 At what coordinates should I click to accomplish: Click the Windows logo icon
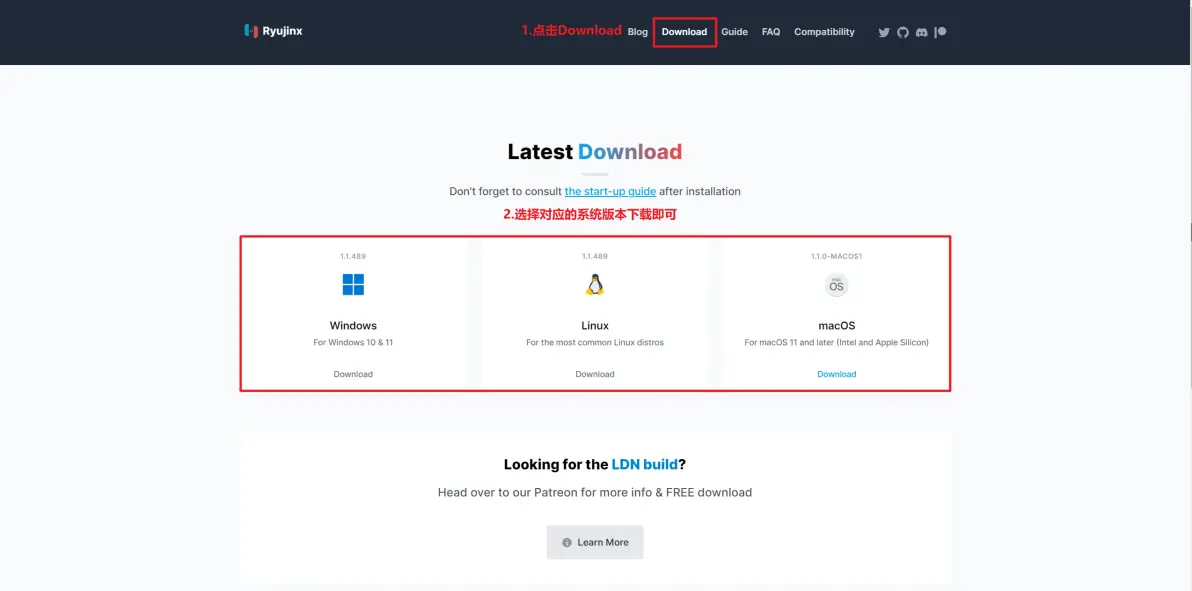pos(353,284)
